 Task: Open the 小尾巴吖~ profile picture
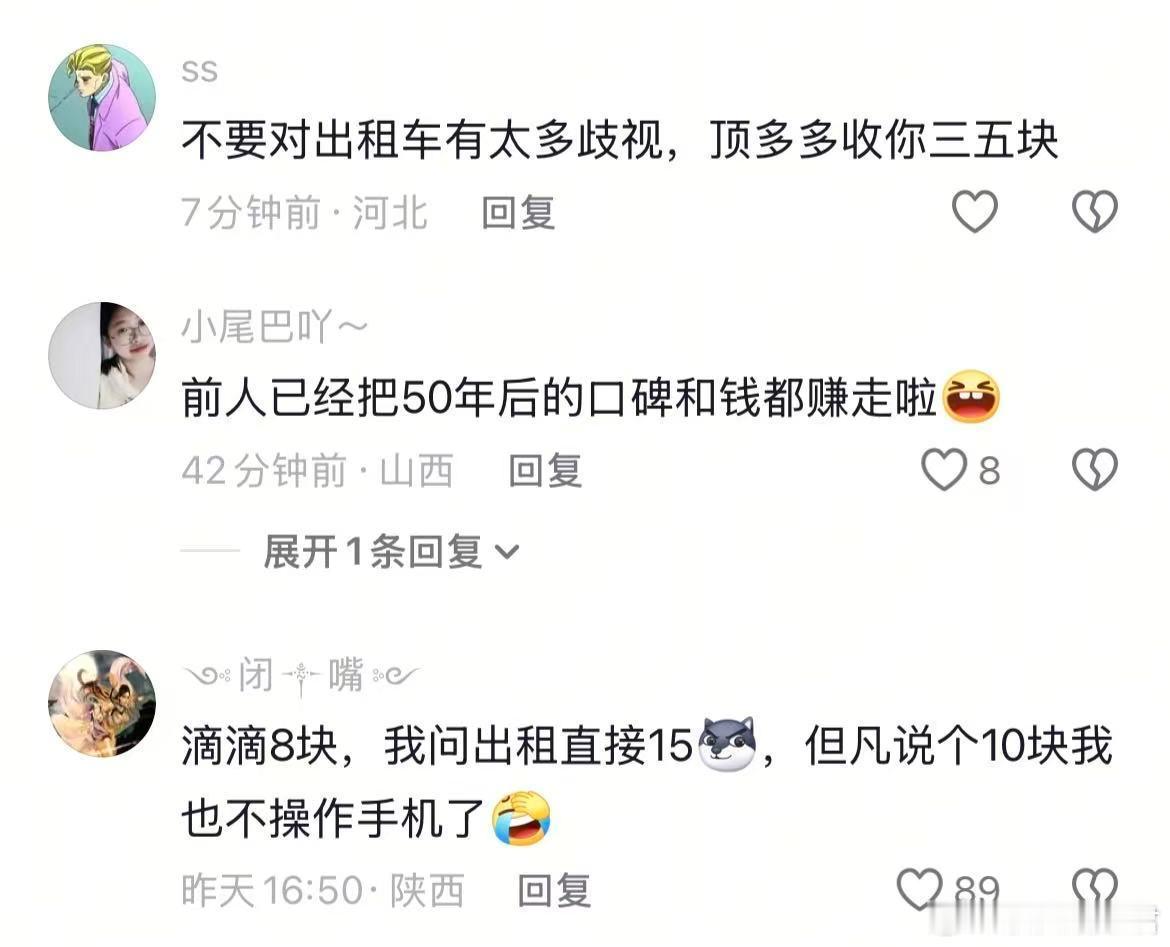tap(101, 355)
